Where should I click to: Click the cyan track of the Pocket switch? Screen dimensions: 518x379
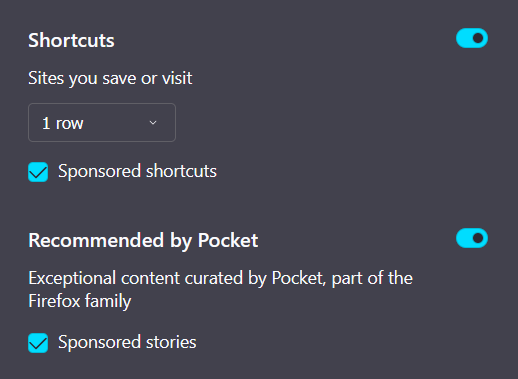coord(463,238)
